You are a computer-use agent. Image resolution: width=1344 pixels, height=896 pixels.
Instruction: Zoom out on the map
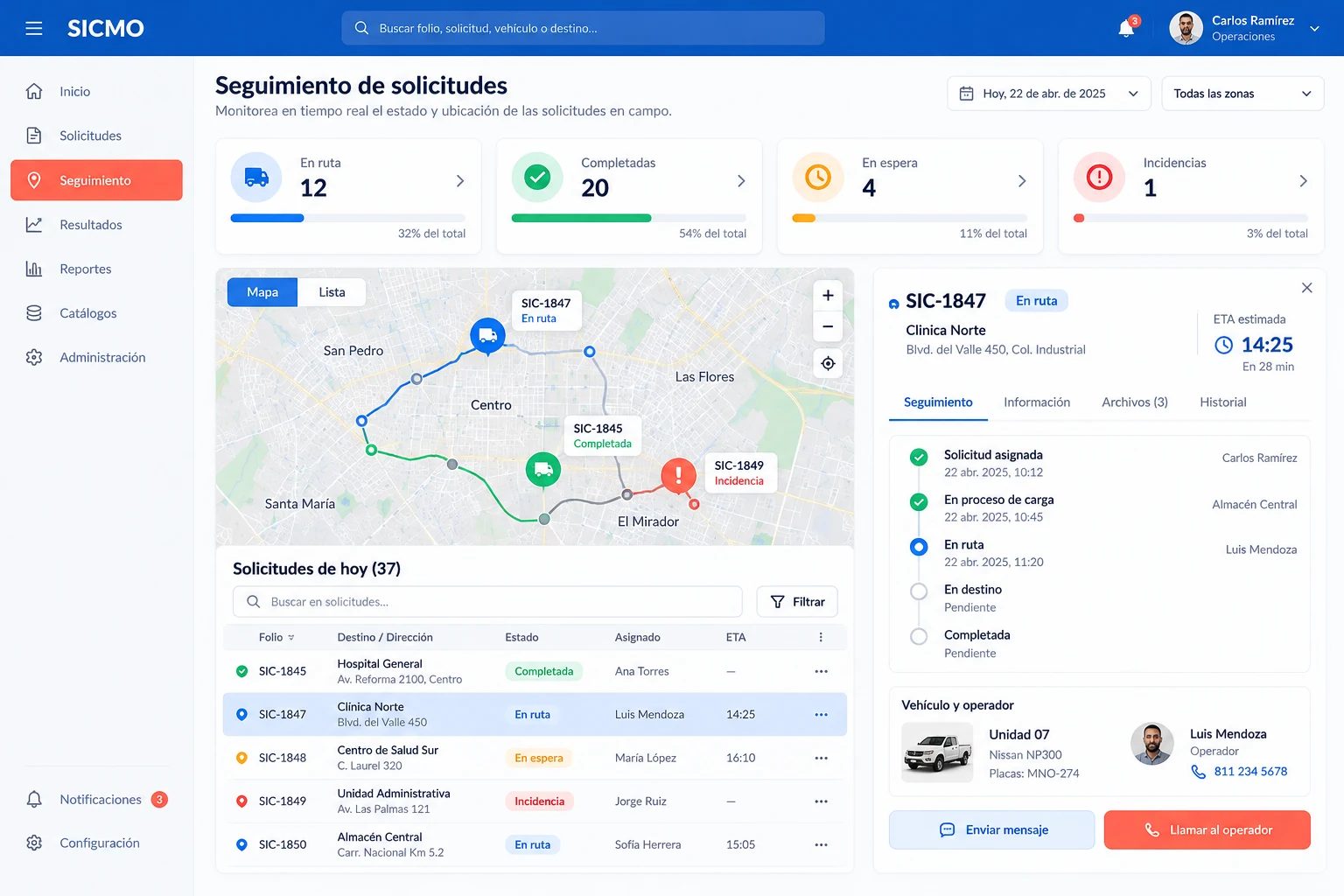(x=828, y=326)
